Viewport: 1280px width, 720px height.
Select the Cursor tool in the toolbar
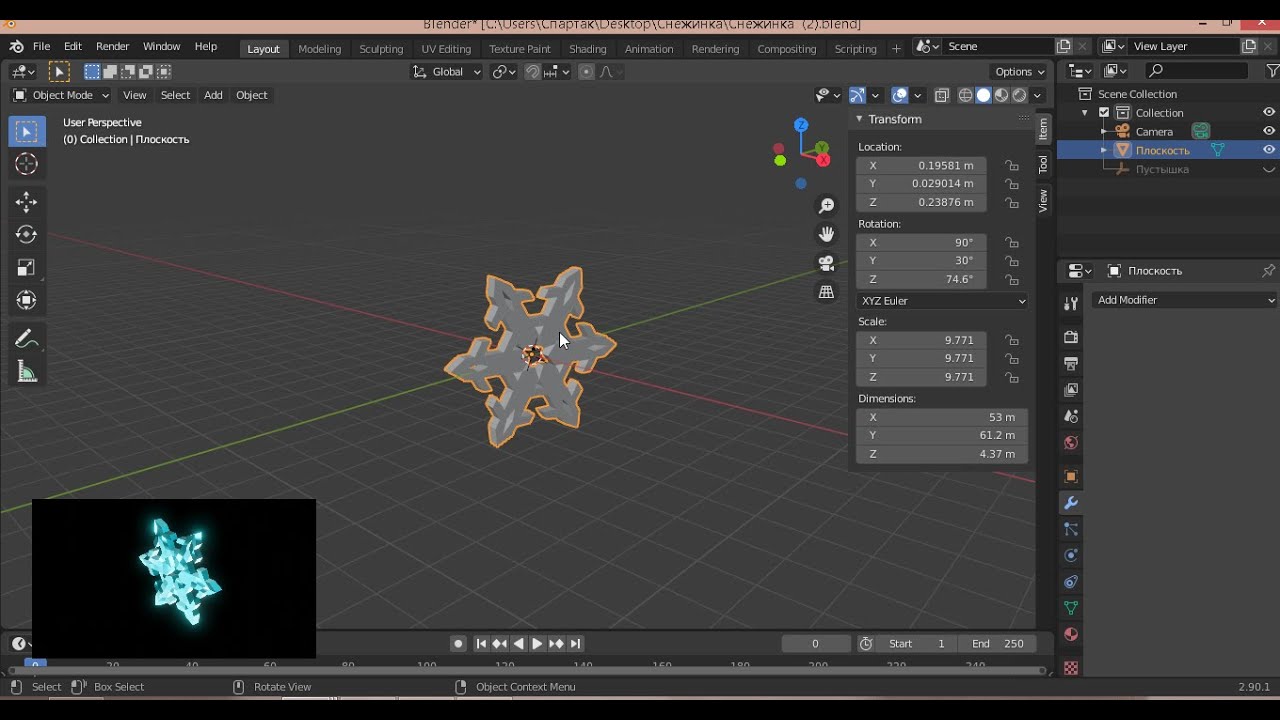[x=27, y=164]
